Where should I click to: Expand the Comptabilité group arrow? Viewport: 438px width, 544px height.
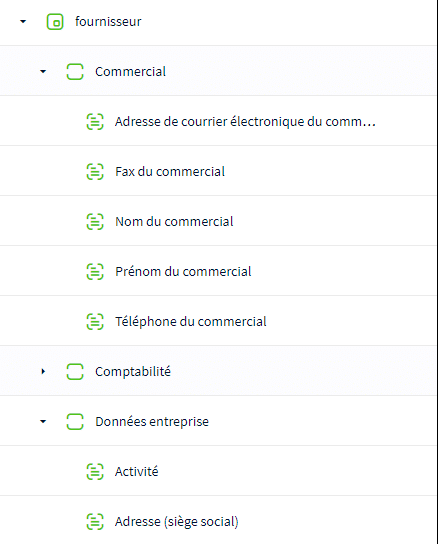(x=43, y=371)
